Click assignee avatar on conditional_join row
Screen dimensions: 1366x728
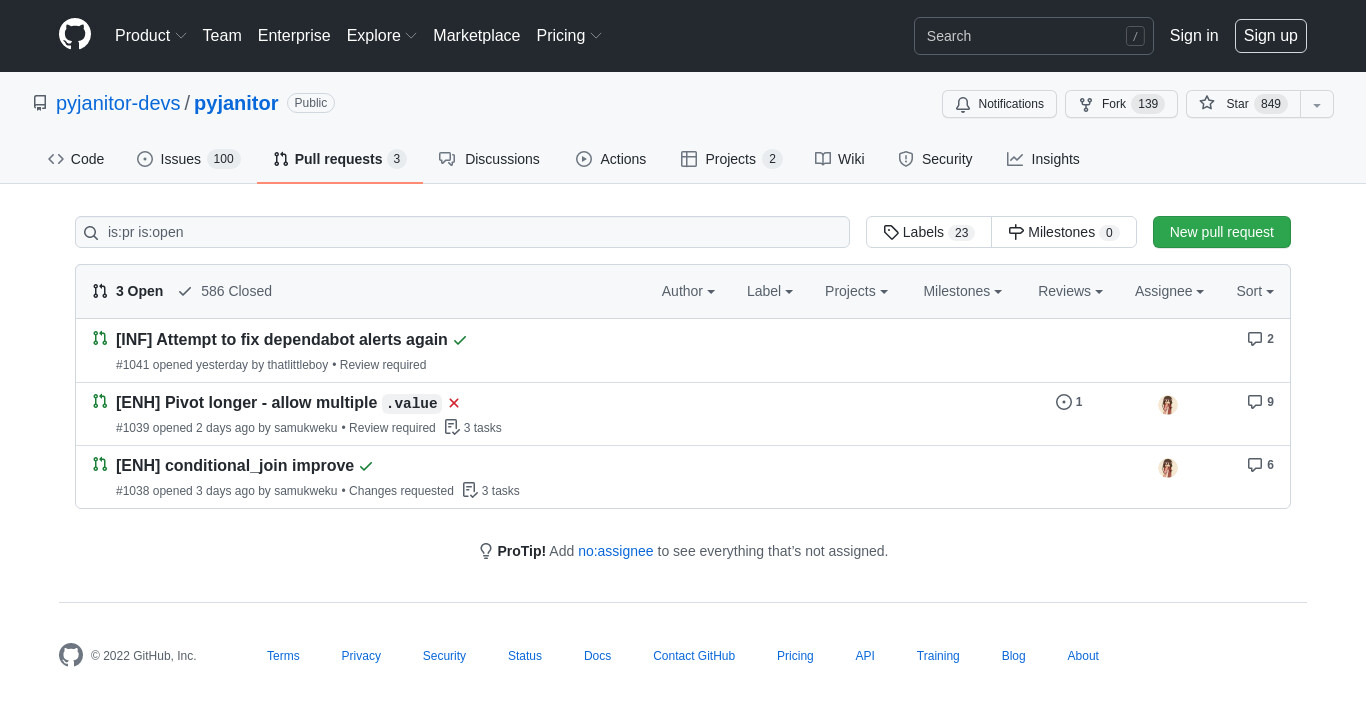(x=1168, y=468)
